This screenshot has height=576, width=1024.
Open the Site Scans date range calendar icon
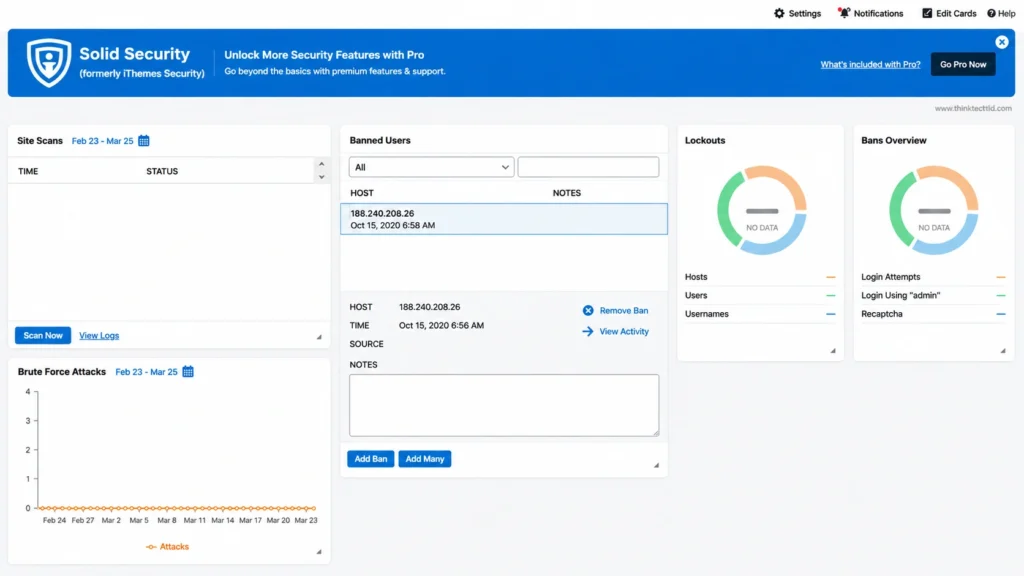coord(144,140)
